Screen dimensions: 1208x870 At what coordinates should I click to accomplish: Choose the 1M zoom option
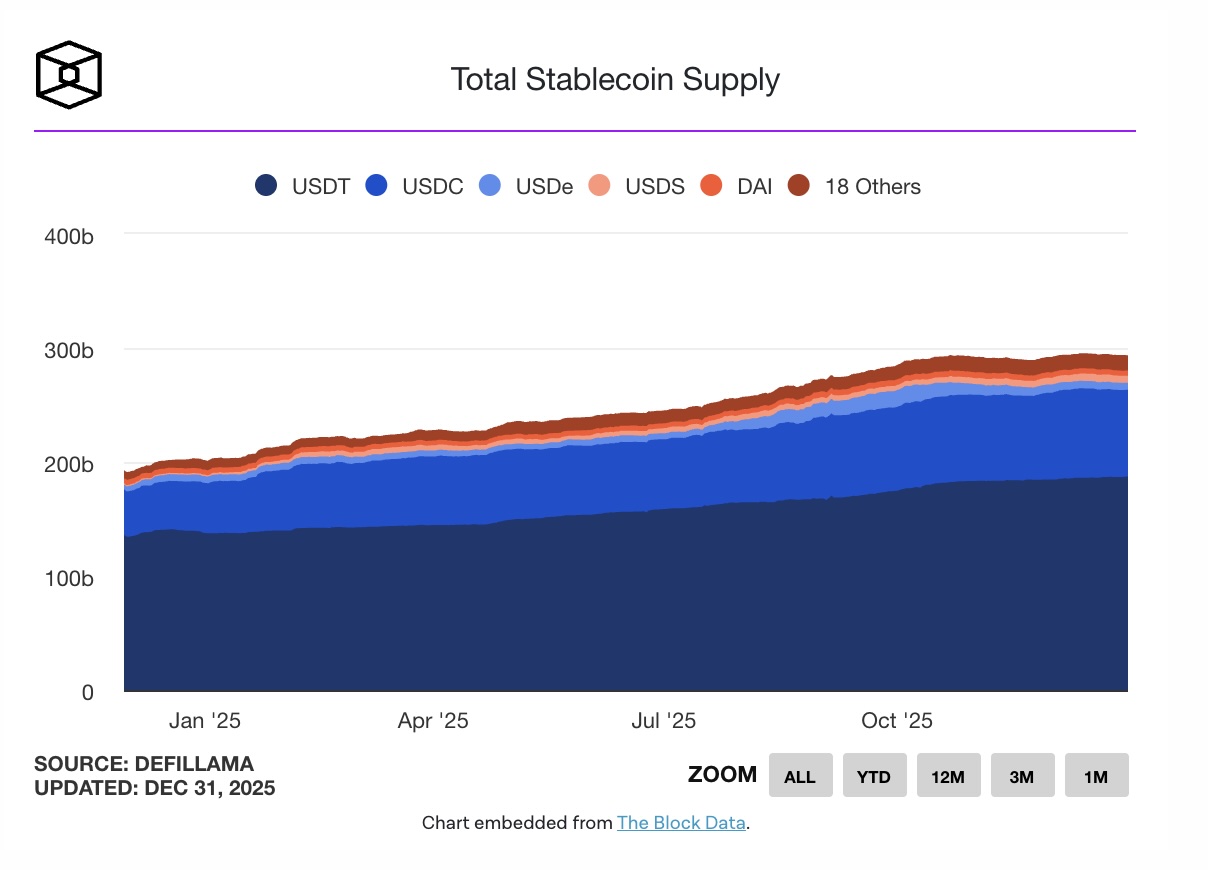[1096, 776]
